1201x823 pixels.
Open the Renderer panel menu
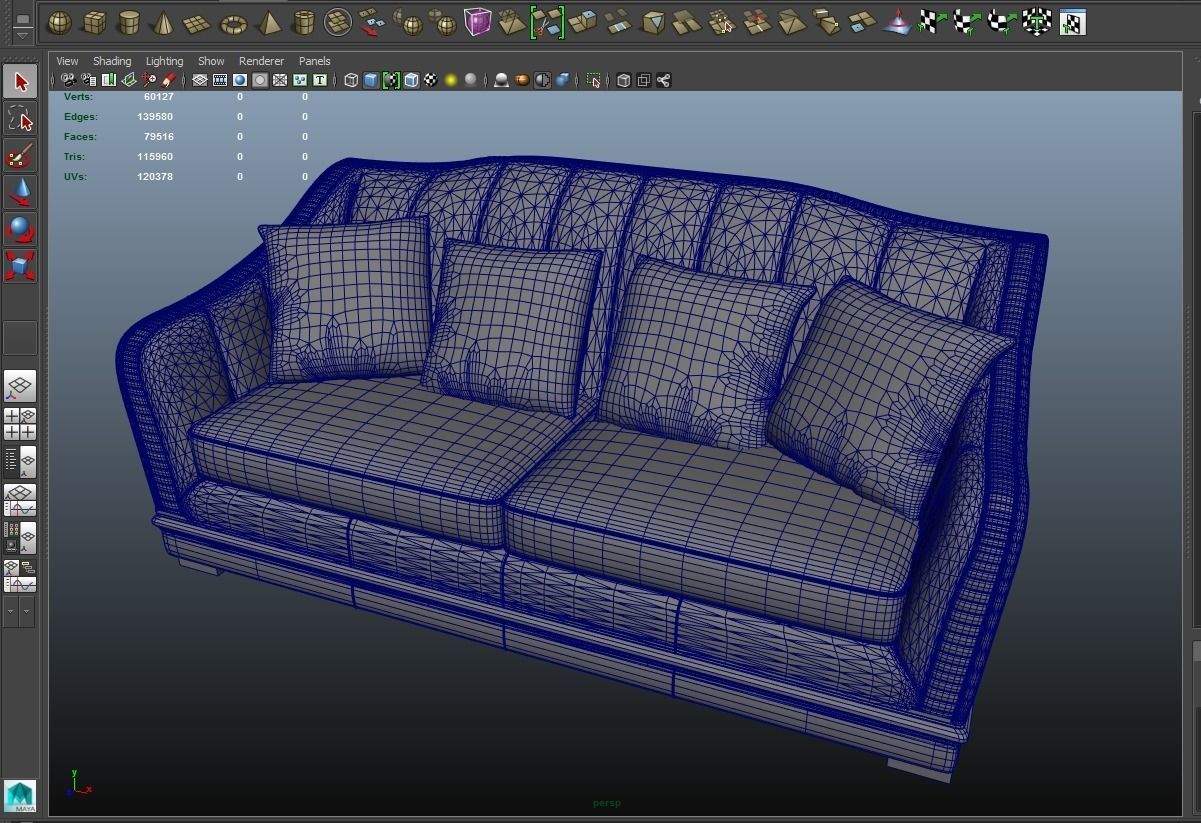pos(261,61)
